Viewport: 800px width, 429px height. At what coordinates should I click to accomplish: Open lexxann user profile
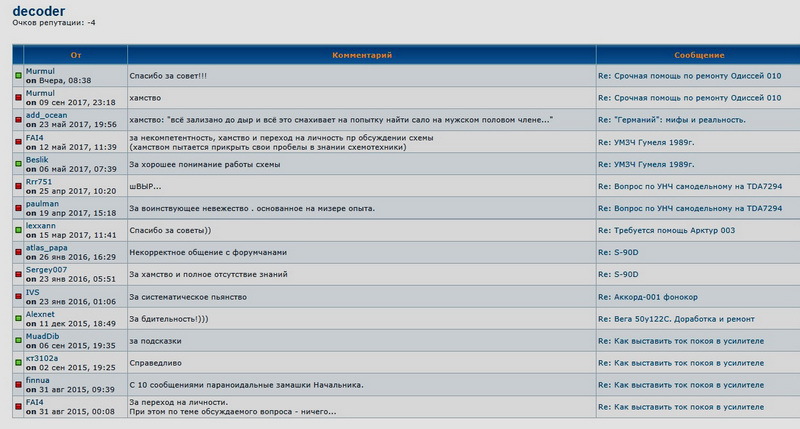(41, 225)
